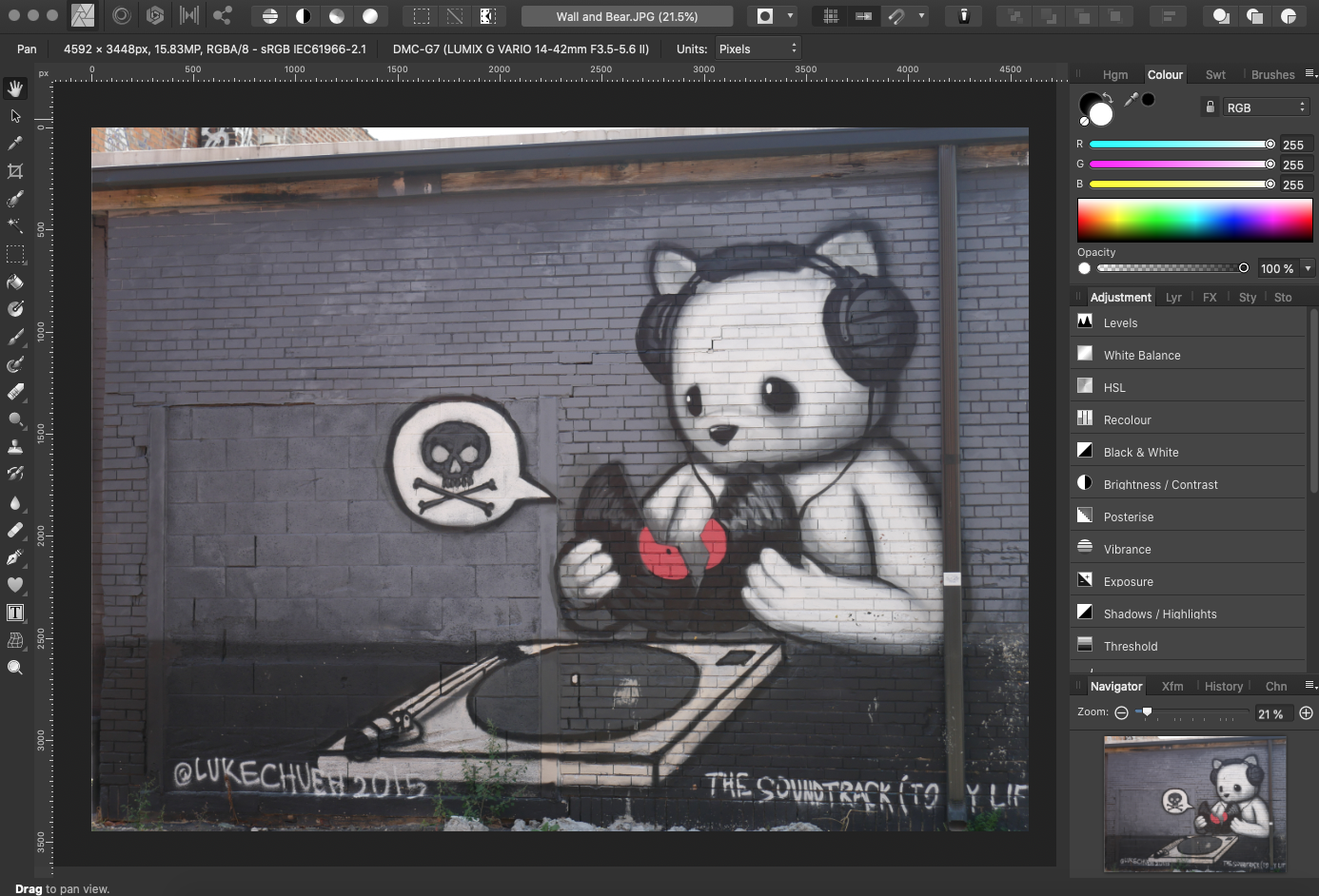Open the Brushes tab
Screen dimensions: 1319x896
1273,74
